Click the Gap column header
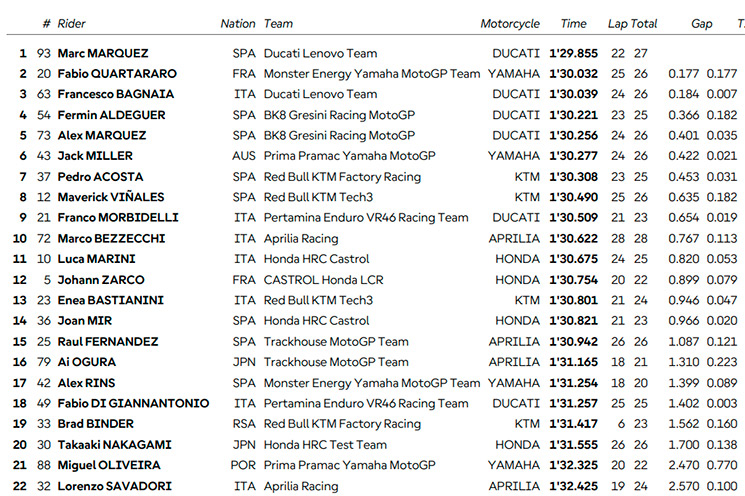This screenshot has width=745, height=496. coord(701,24)
